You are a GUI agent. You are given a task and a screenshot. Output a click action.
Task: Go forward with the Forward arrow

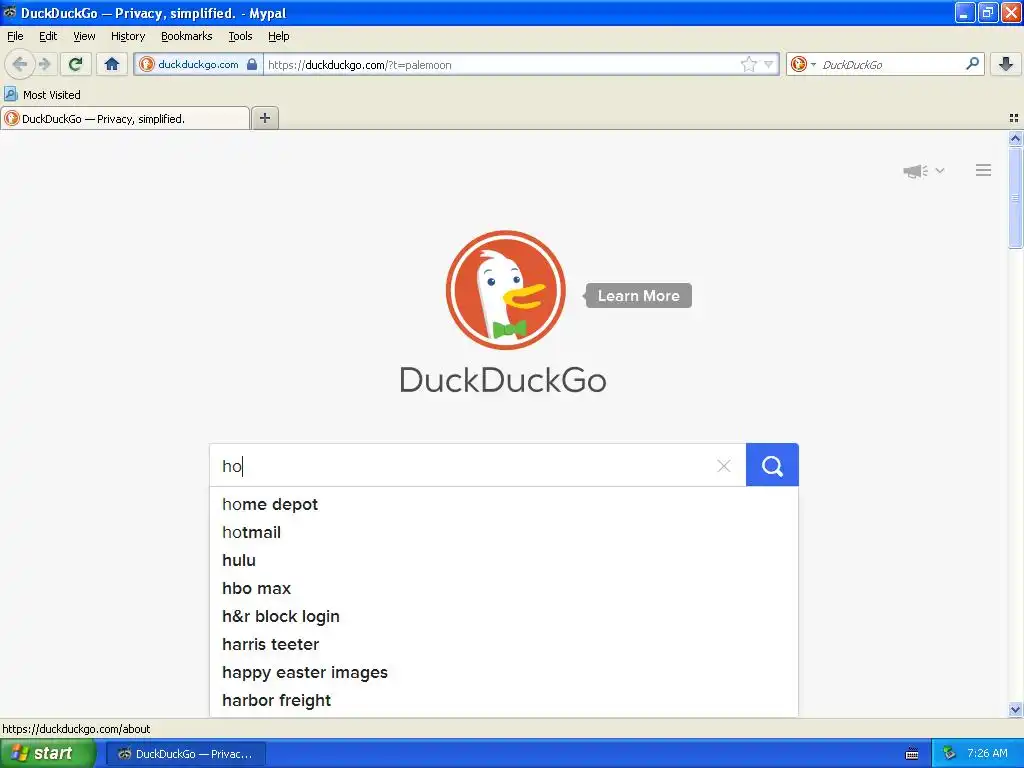[x=45, y=64]
